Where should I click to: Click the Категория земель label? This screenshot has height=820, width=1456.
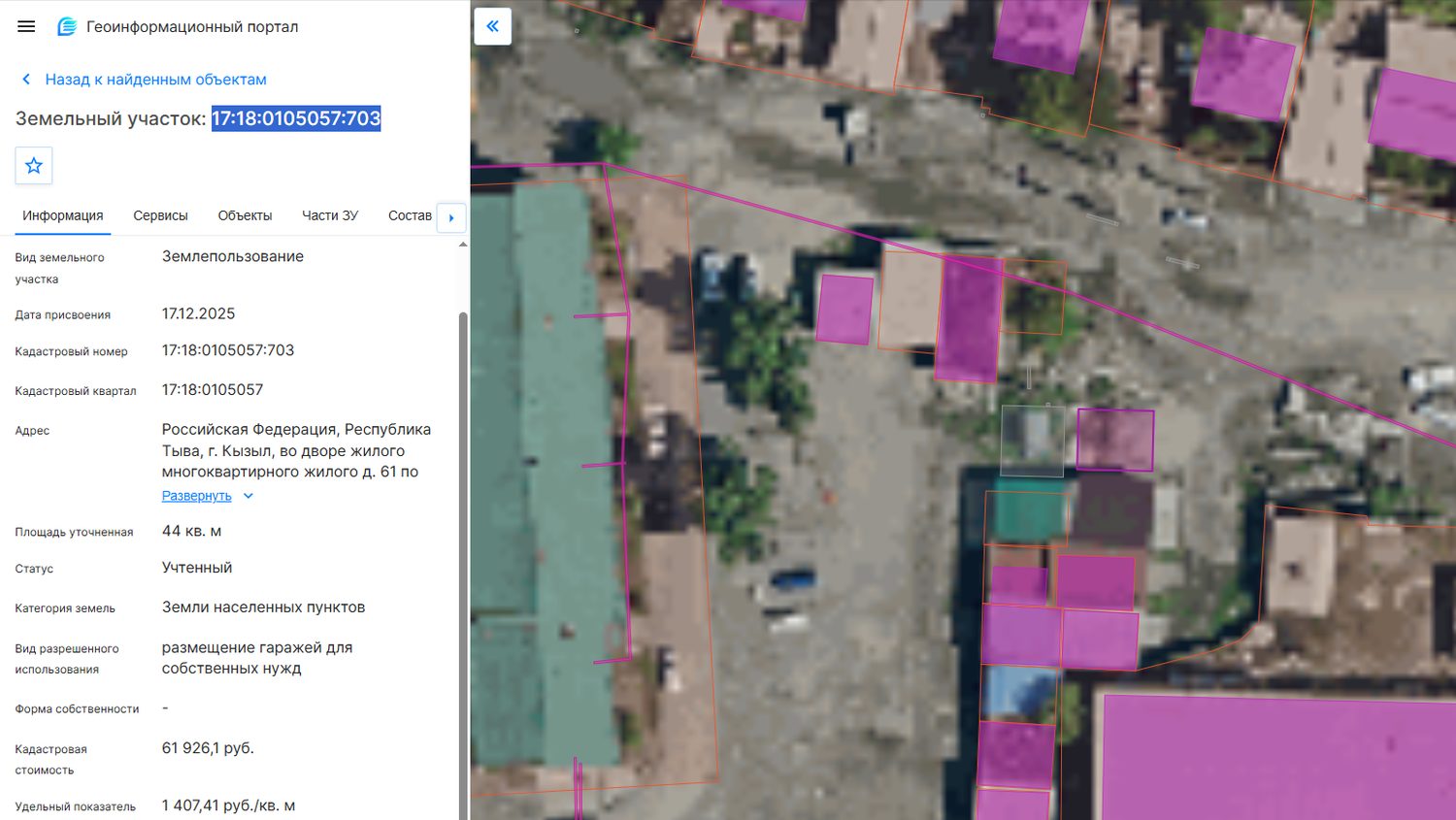pyautogui.click(x=65, y=608)
